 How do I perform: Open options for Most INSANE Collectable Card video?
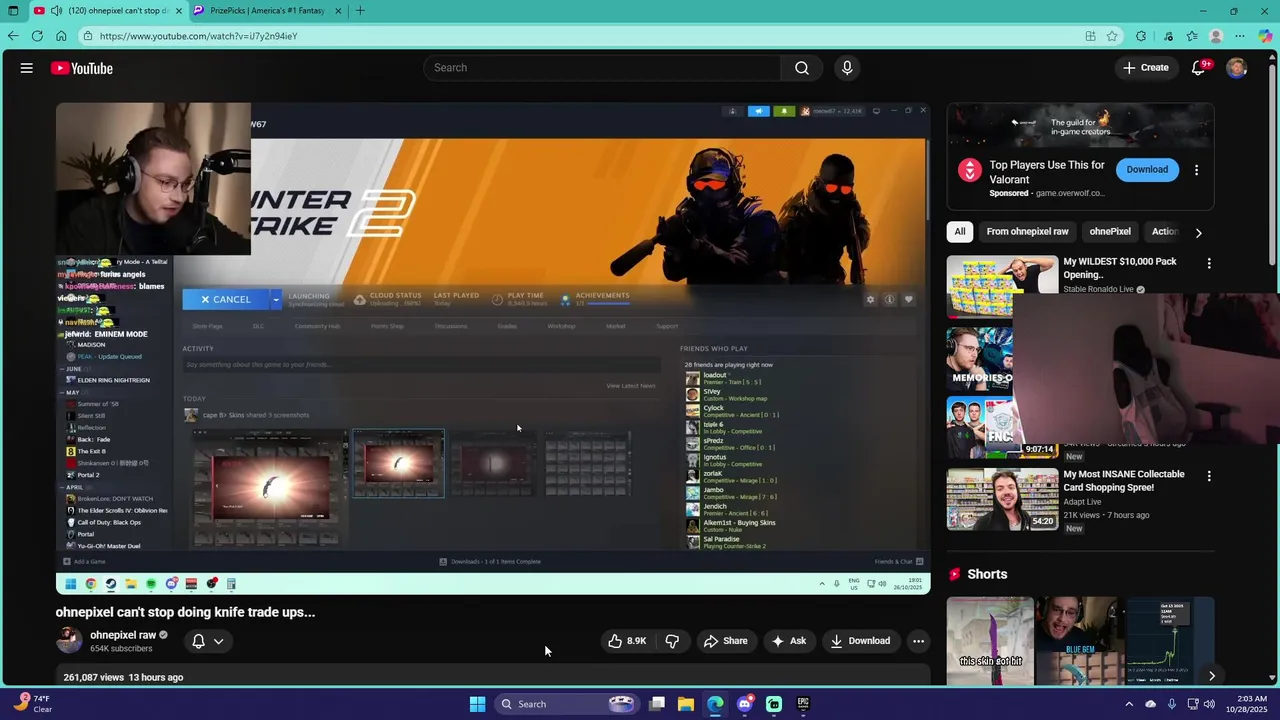coord(1209,476)
